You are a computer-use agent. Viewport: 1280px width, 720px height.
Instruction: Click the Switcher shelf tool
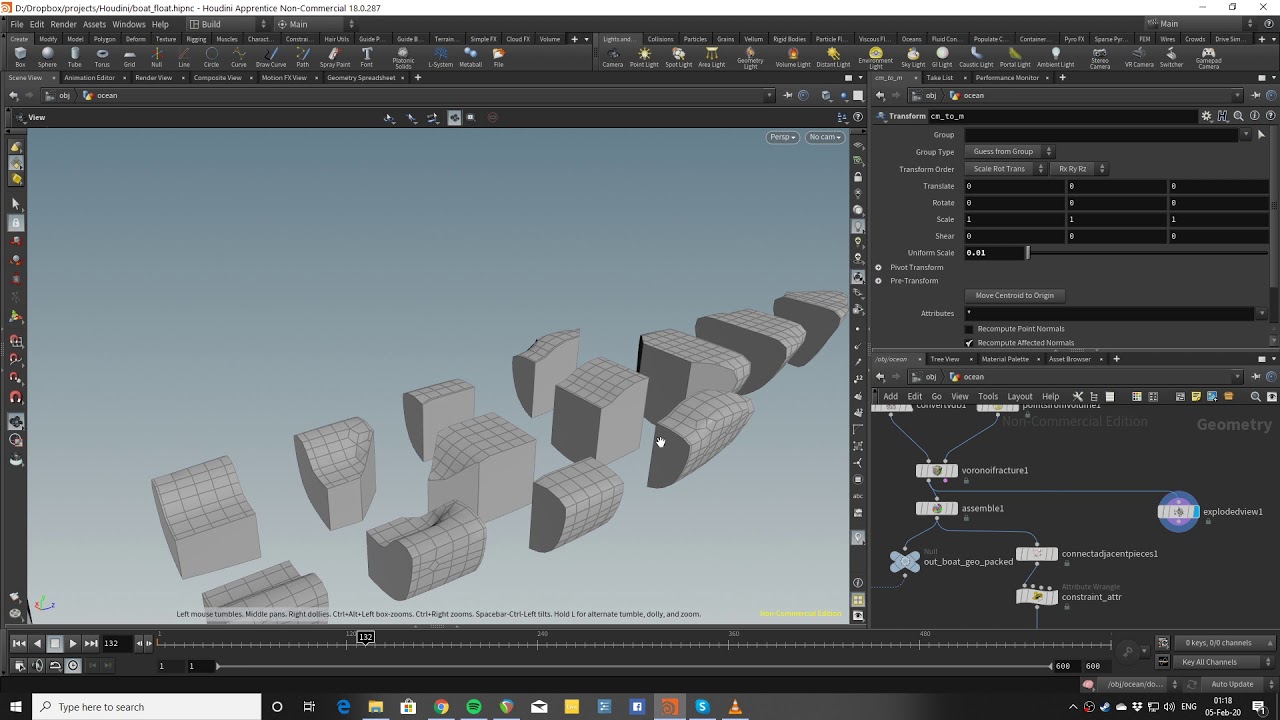(1171, 58)
